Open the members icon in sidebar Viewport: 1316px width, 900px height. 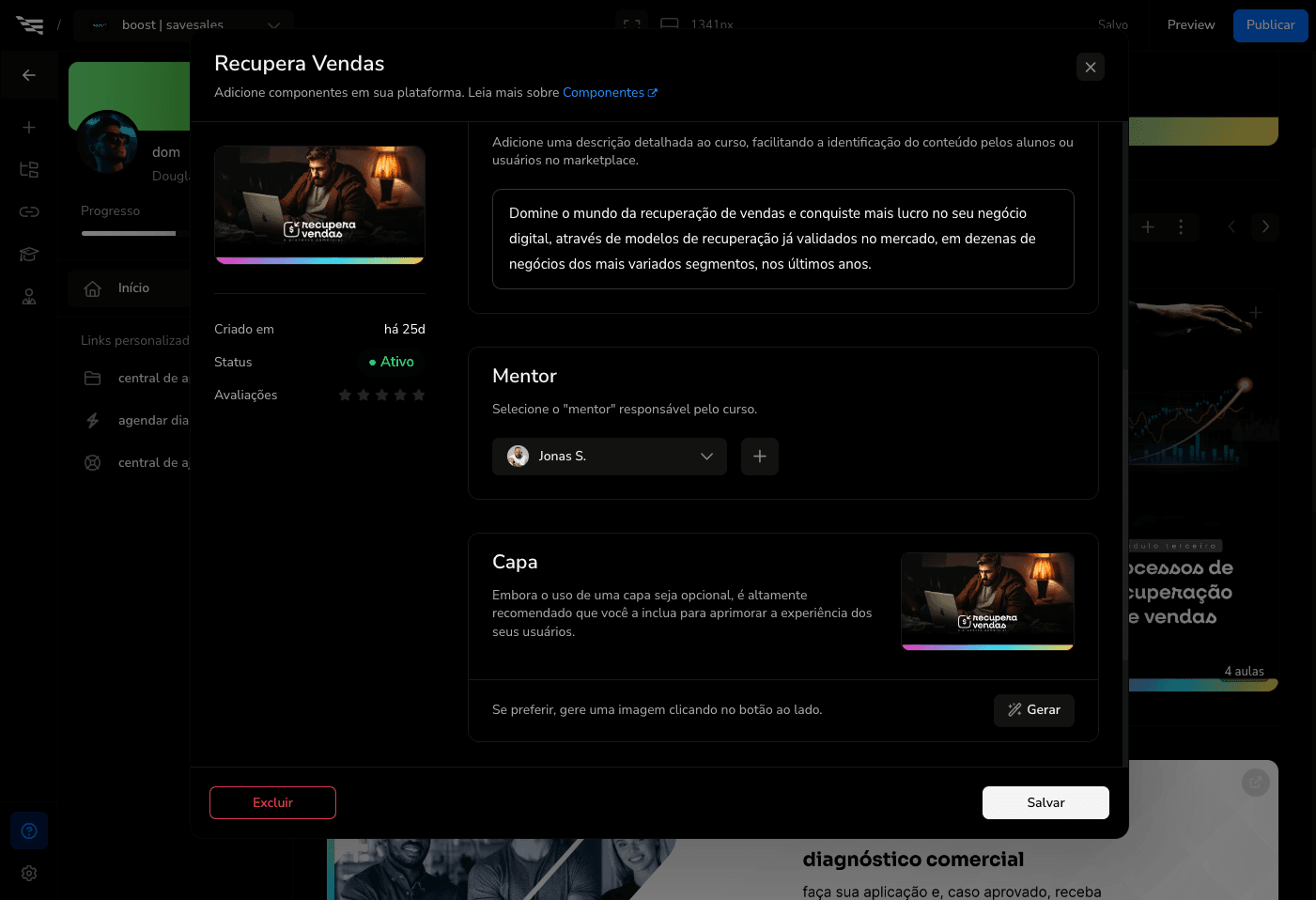(29, 297)
